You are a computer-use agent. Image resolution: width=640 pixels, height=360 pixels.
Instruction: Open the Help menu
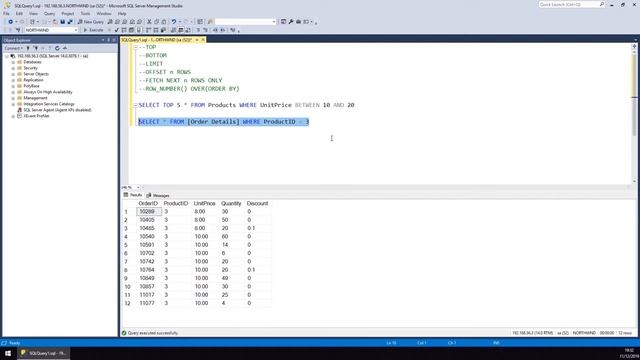coord(122,13)
